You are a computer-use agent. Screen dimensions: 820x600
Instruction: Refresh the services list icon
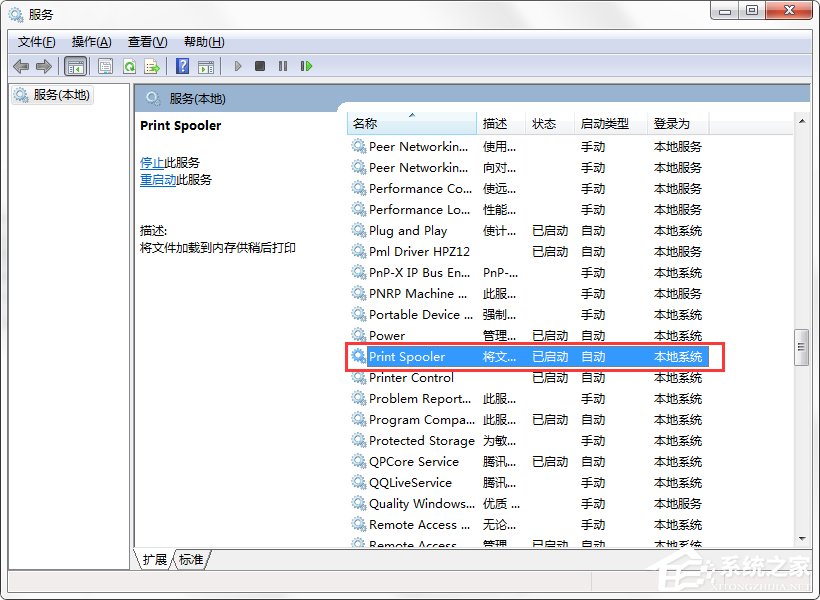[131, 66]
